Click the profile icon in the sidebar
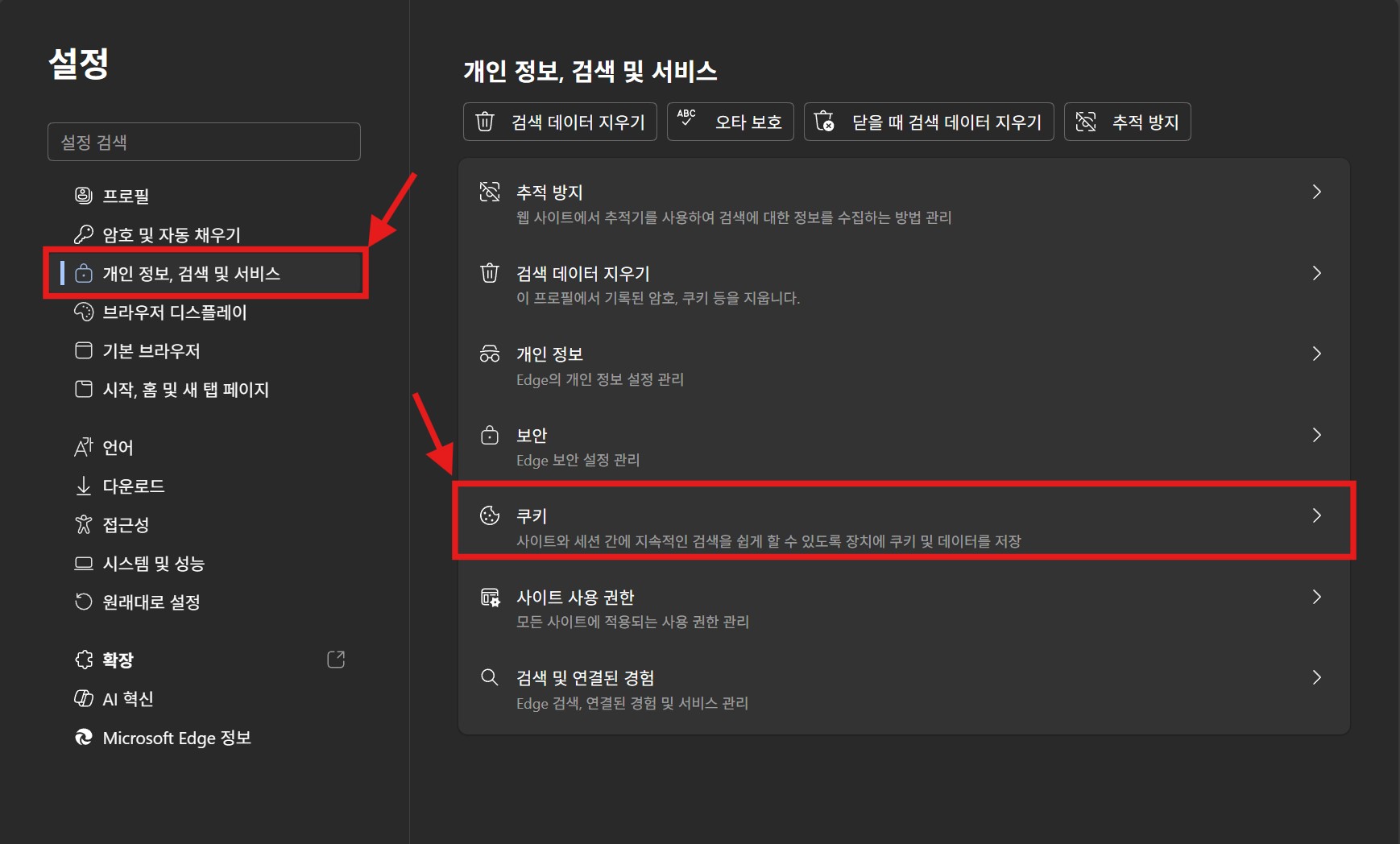1400x844 pixels. click(x=83, y=196)
